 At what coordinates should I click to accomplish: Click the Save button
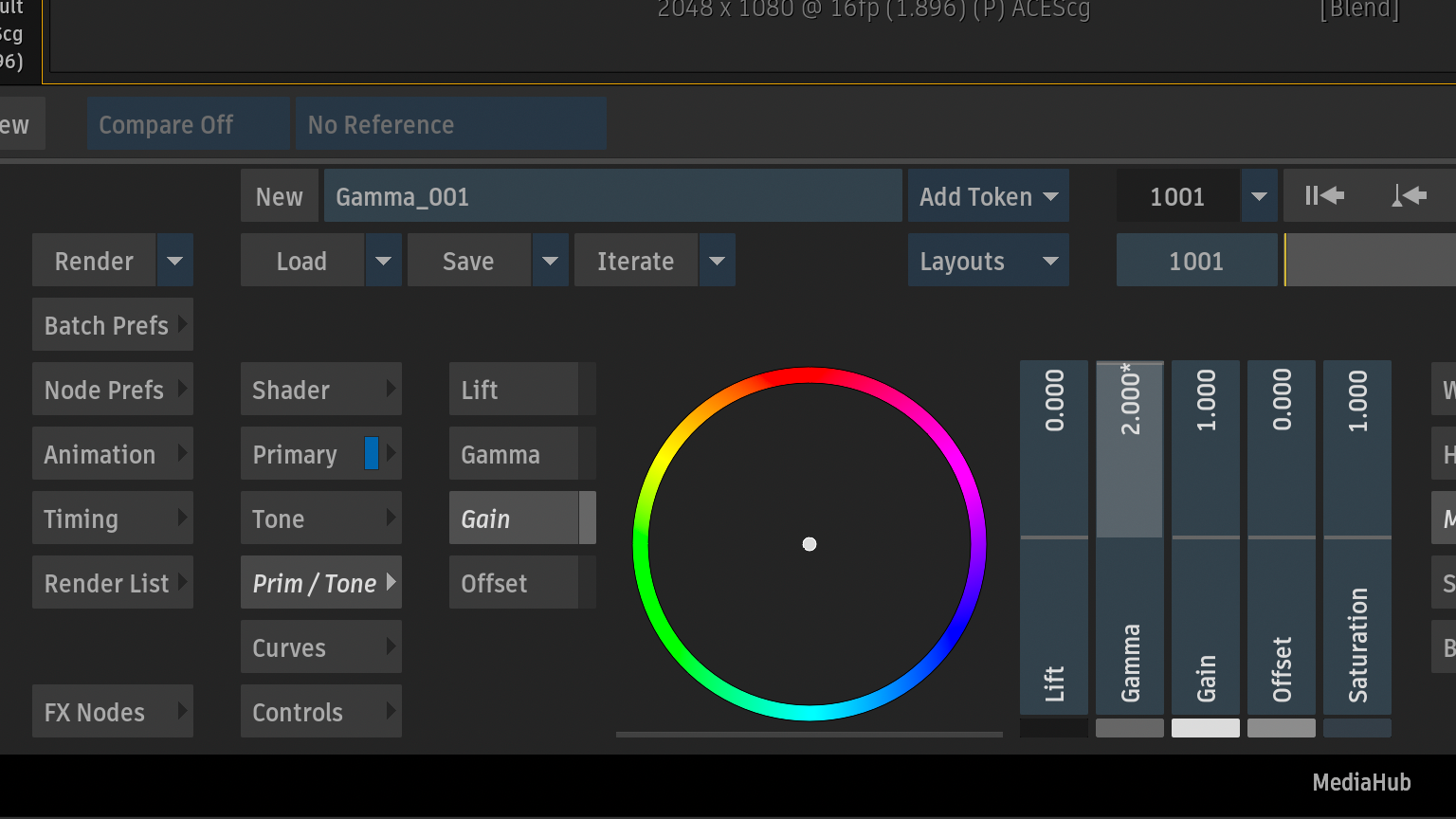469,261
